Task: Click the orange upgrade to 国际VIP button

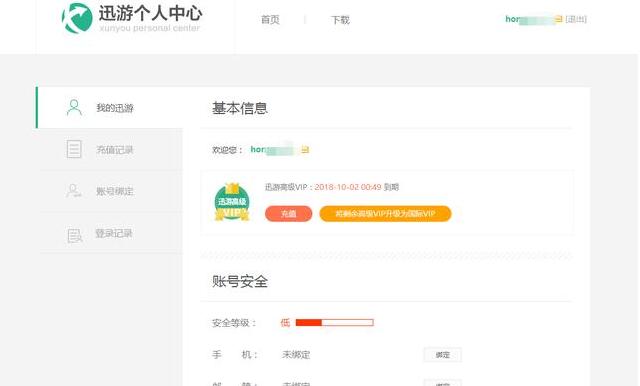Action: point(385,213)
